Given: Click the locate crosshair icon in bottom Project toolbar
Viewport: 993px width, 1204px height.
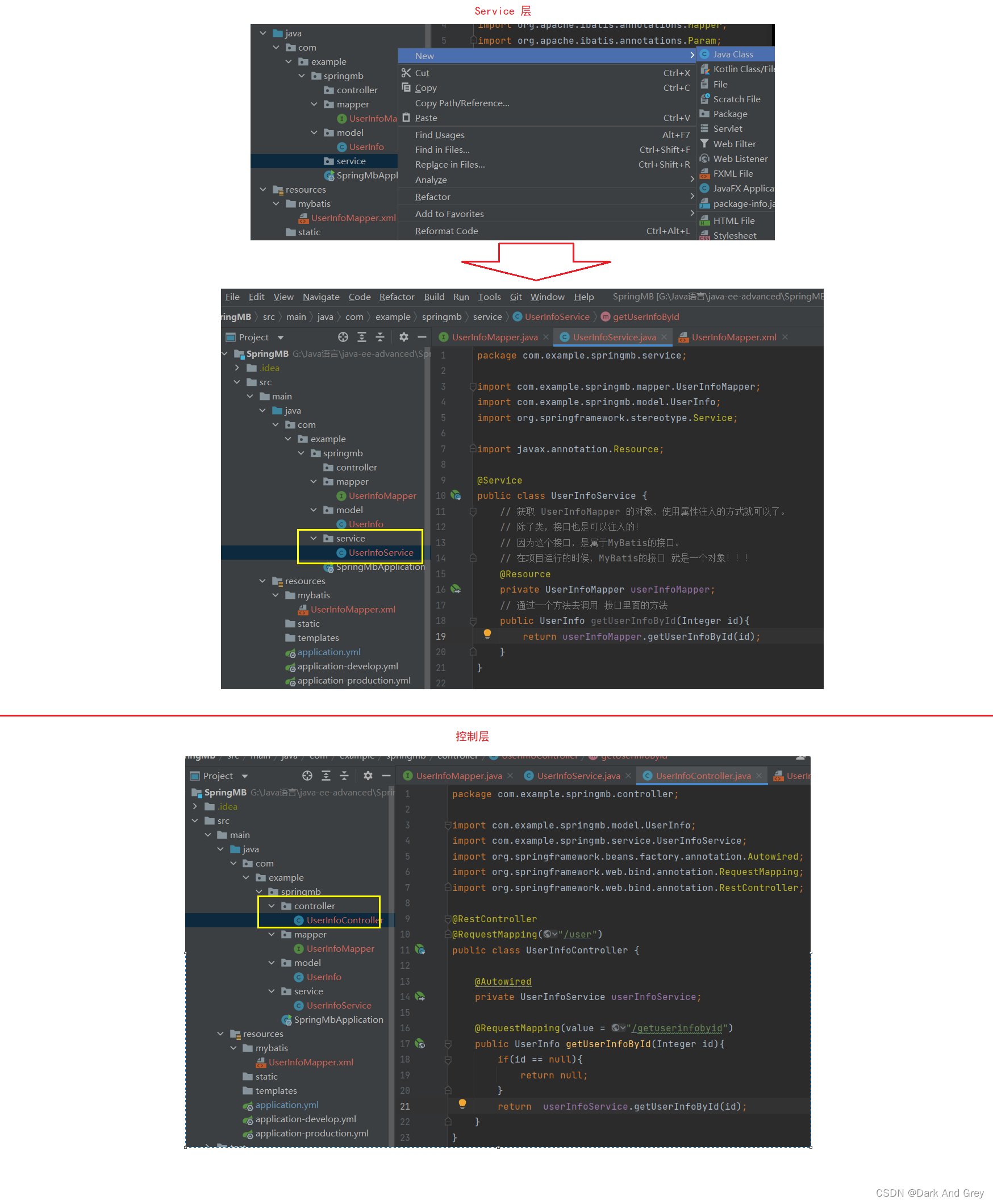Looking at the screenshot, I should (x=307, y=776).
